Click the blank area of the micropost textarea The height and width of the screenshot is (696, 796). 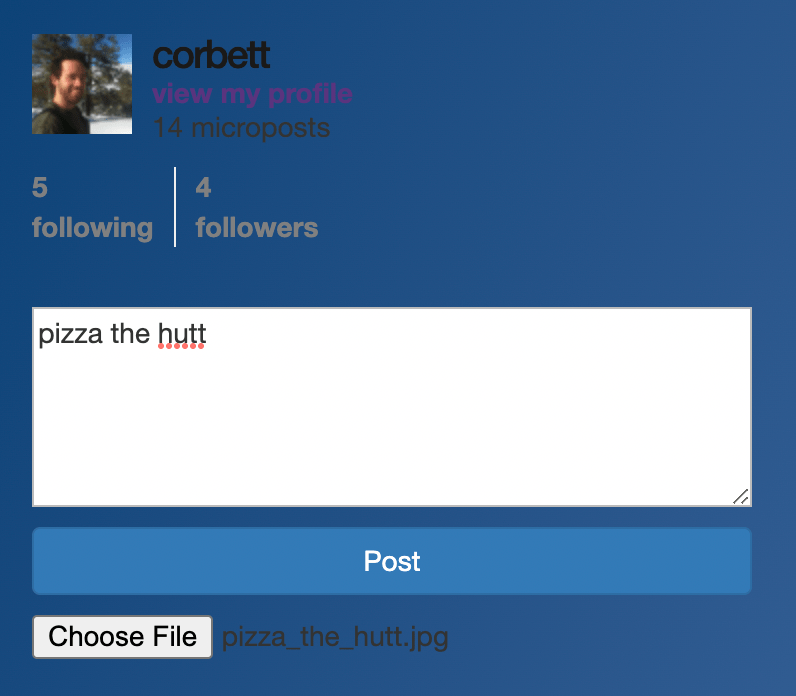pyautogui.click(x=390, y=430)
